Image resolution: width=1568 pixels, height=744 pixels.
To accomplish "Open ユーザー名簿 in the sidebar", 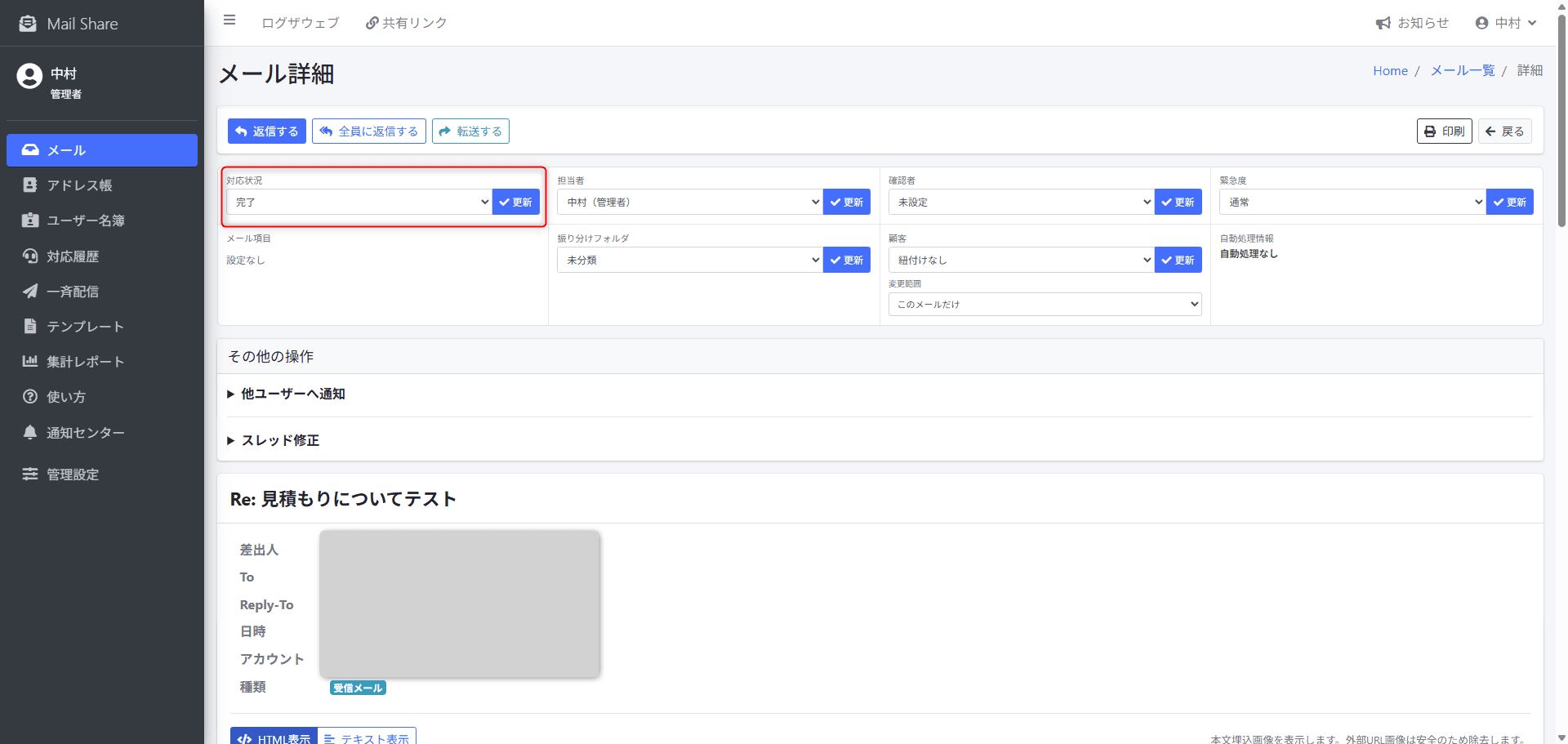I will pyautogui.click(x=102, y=221).
